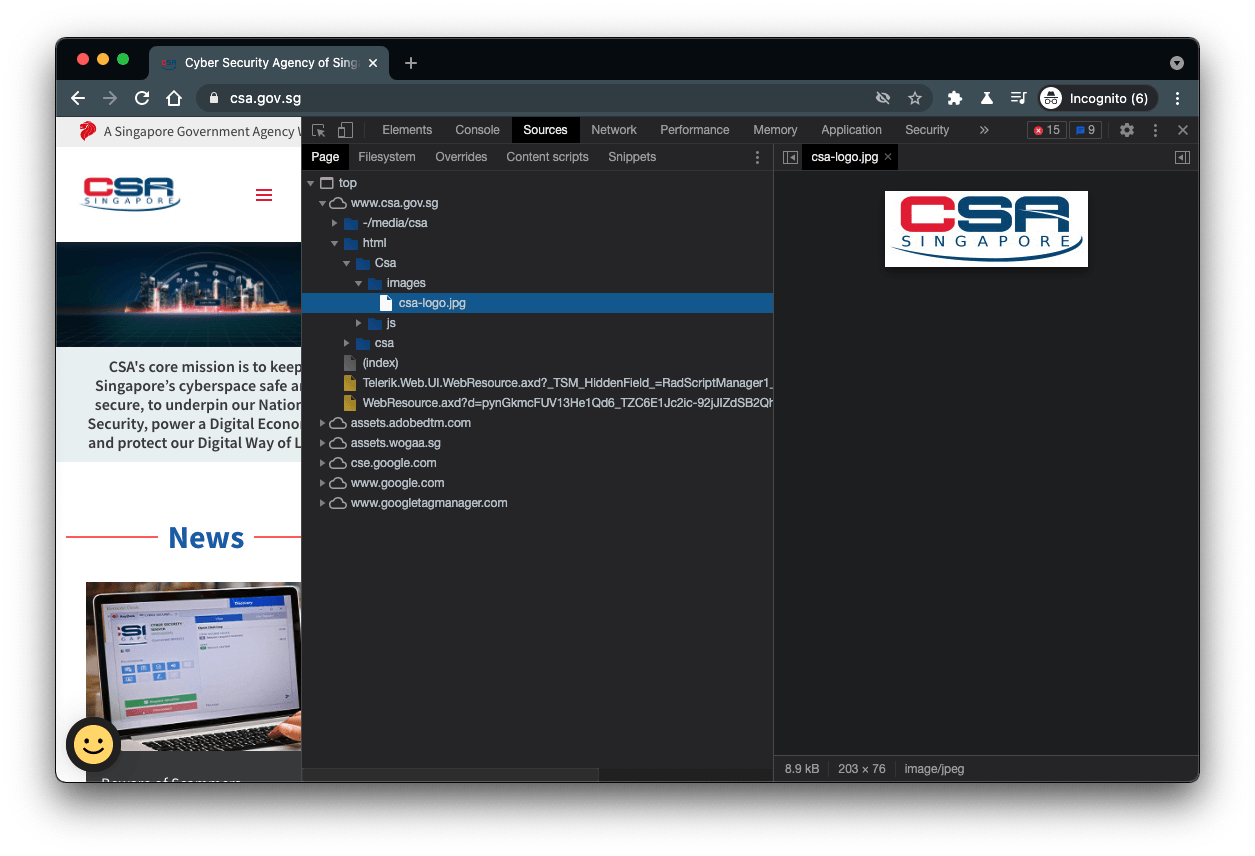The width and height of the screenshot is (1255, 856).
Task: Toggle the navigator sidebar visibility icon
Action: pos(790,157)
